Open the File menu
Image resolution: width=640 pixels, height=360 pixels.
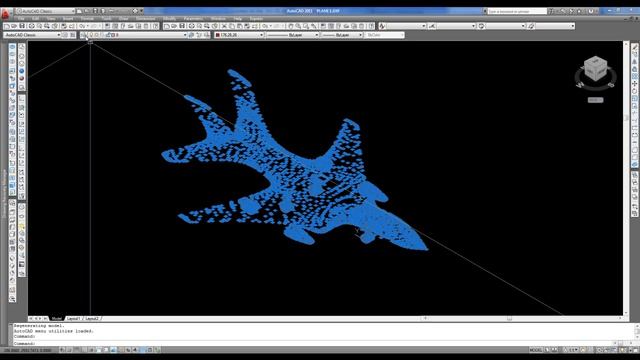click(x=21, y=19)
